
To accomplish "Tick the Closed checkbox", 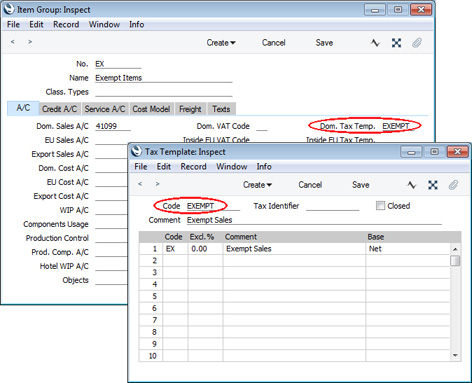I will coord(380,206).
